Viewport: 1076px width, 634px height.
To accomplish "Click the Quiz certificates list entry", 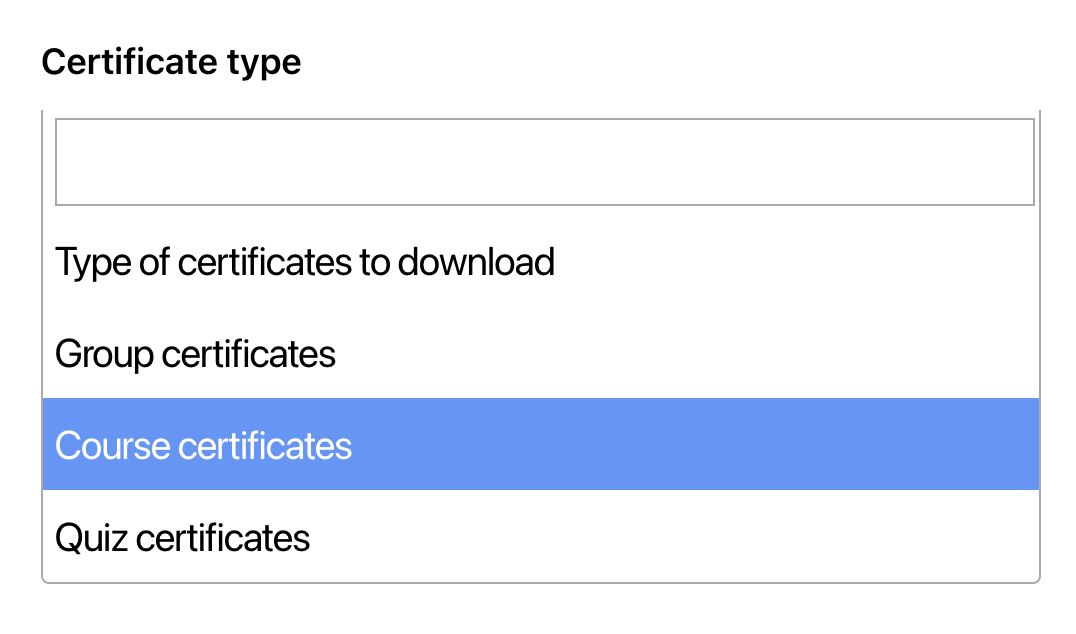I will coord(183,538).
